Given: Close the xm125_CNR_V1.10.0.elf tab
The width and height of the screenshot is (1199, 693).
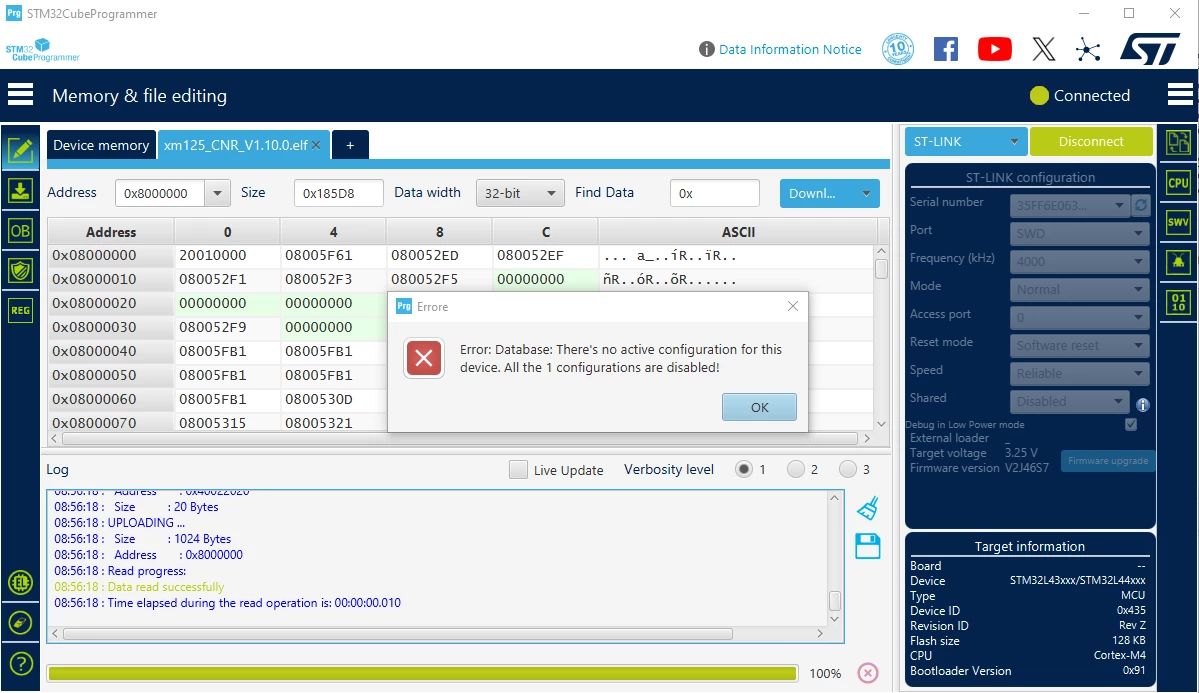Looking at the screenshot, I should 316,145.
